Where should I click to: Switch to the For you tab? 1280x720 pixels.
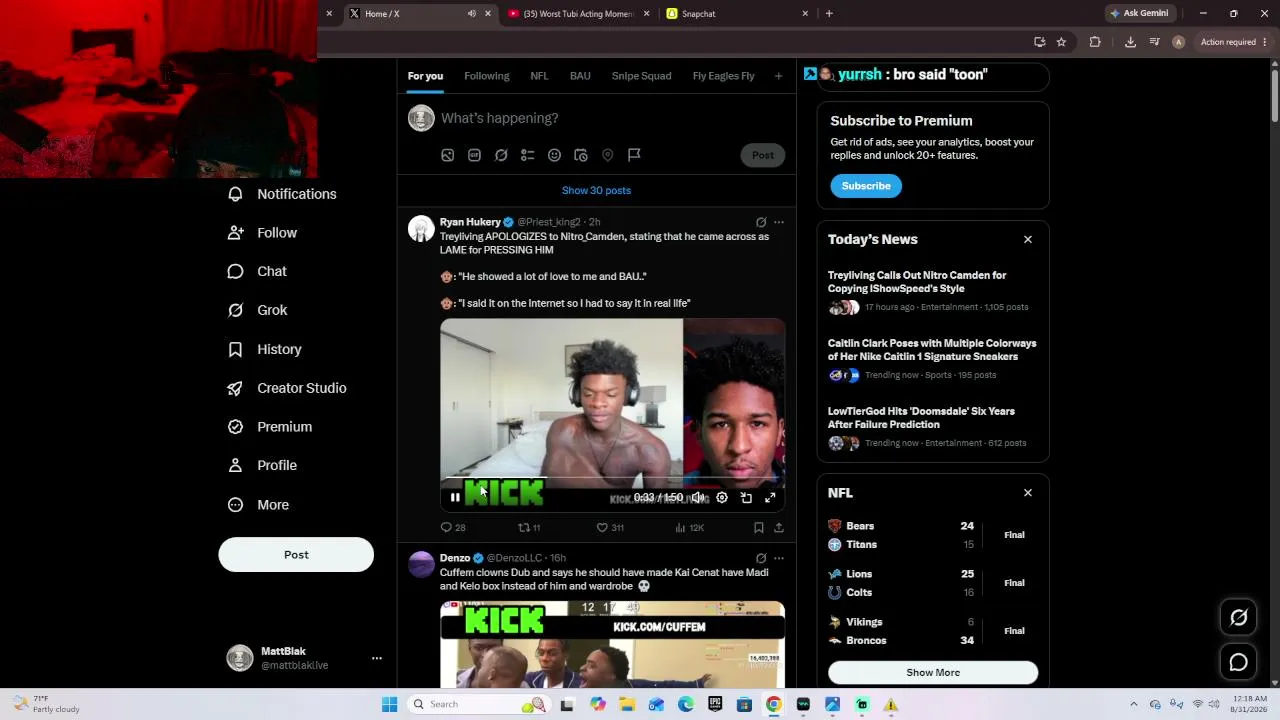point(425,76)
